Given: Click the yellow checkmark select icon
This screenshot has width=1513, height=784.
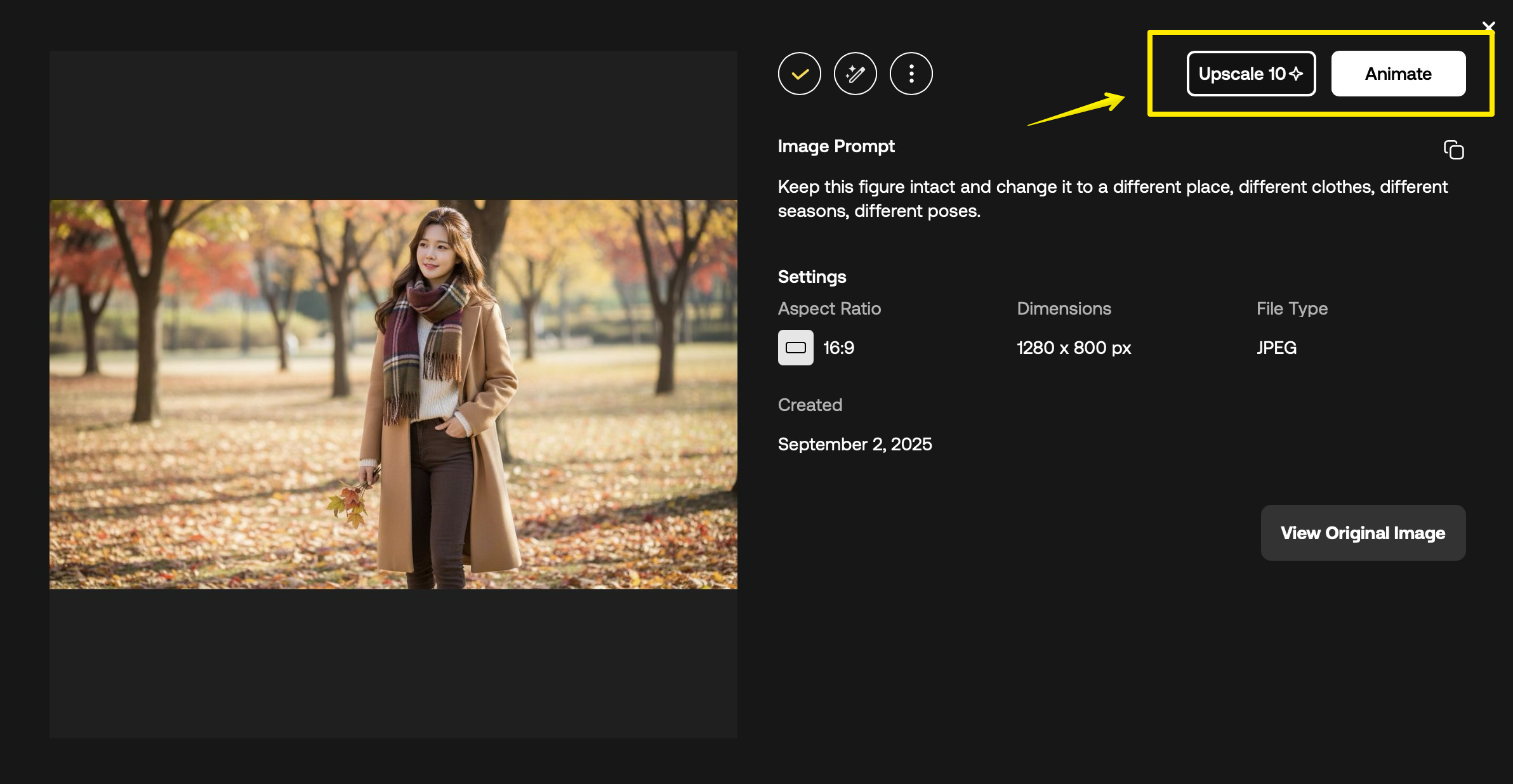Looking at the screenshot, I should coord(799,74).
